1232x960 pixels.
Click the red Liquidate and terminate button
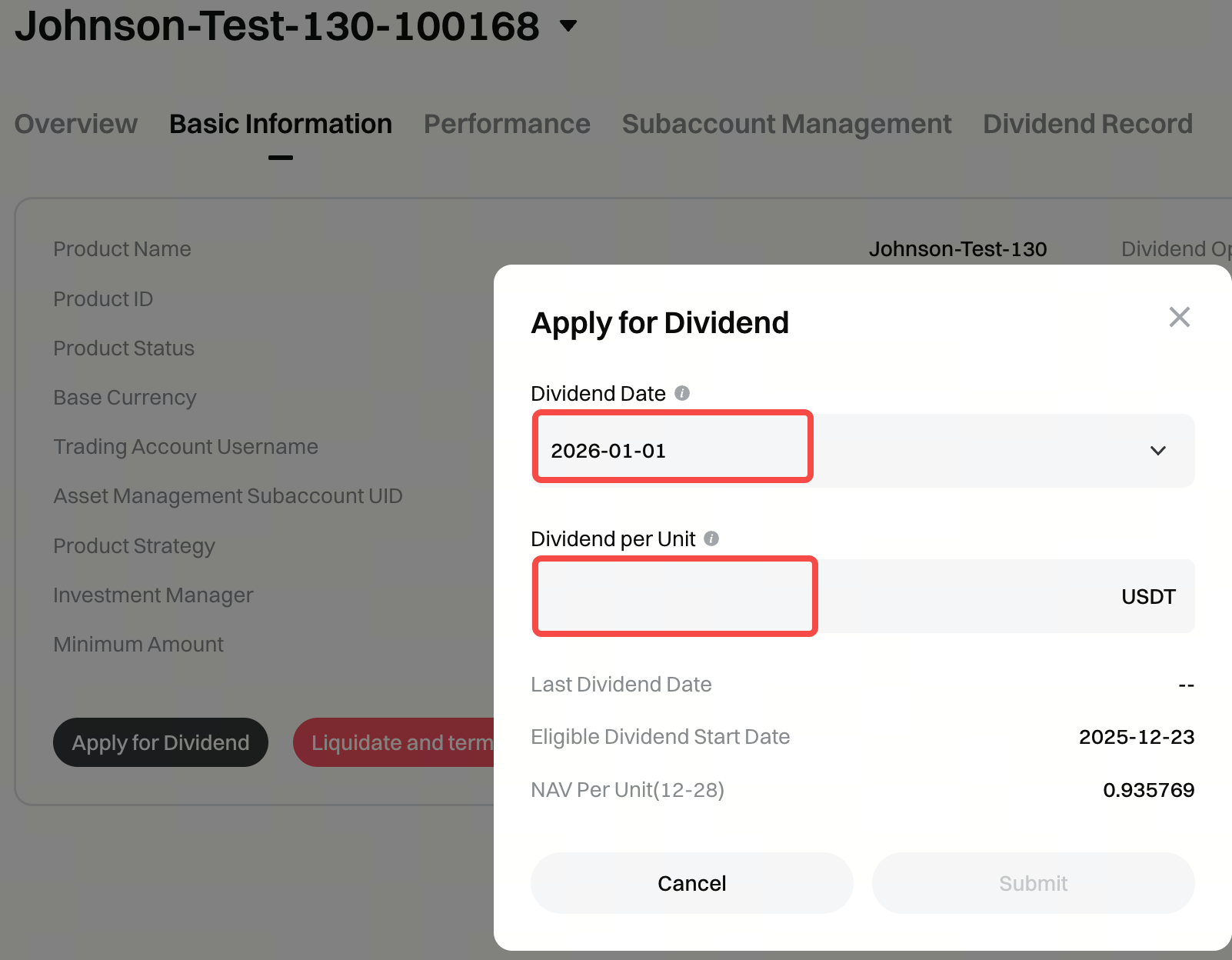395,742
